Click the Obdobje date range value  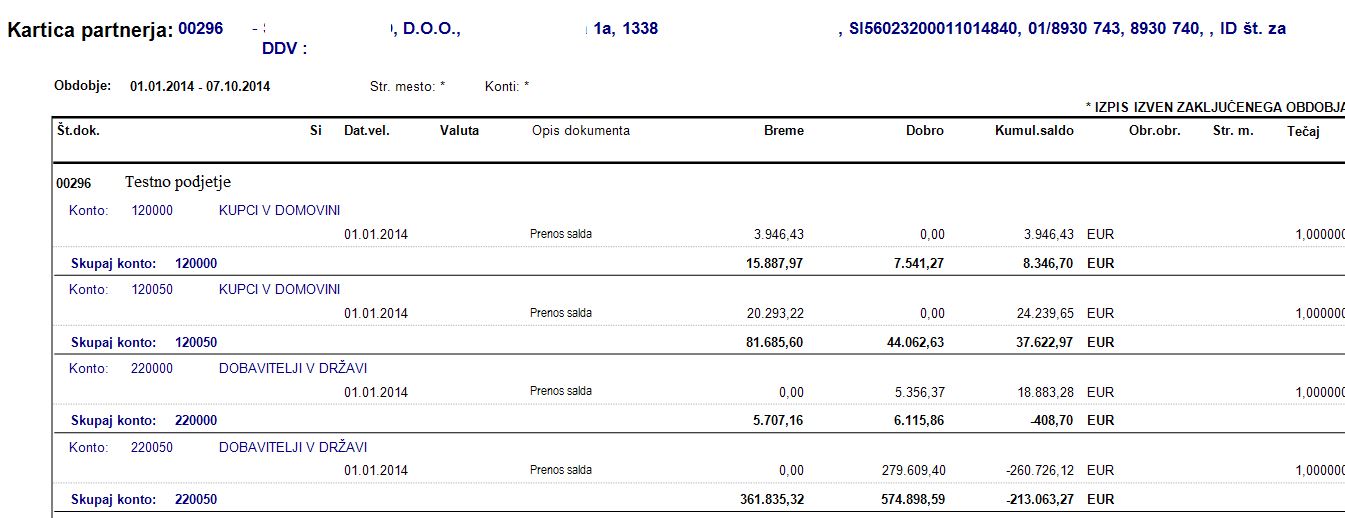[200, 87]
